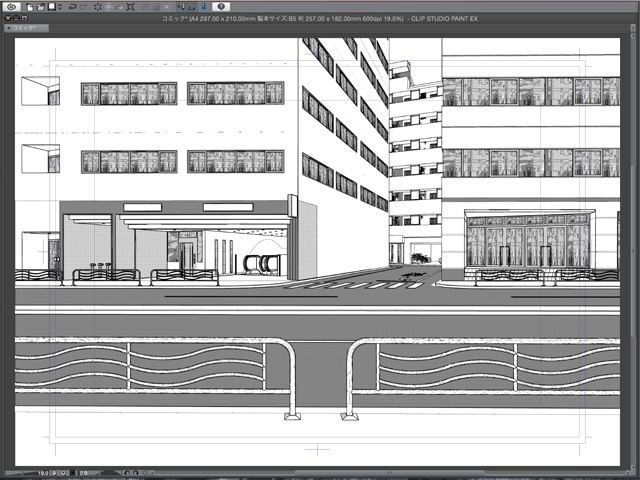Image resolution: width=640 pixels, height=480 pixels.
Task: Fill with the paint bucket icon
Action: pos(120,7)
